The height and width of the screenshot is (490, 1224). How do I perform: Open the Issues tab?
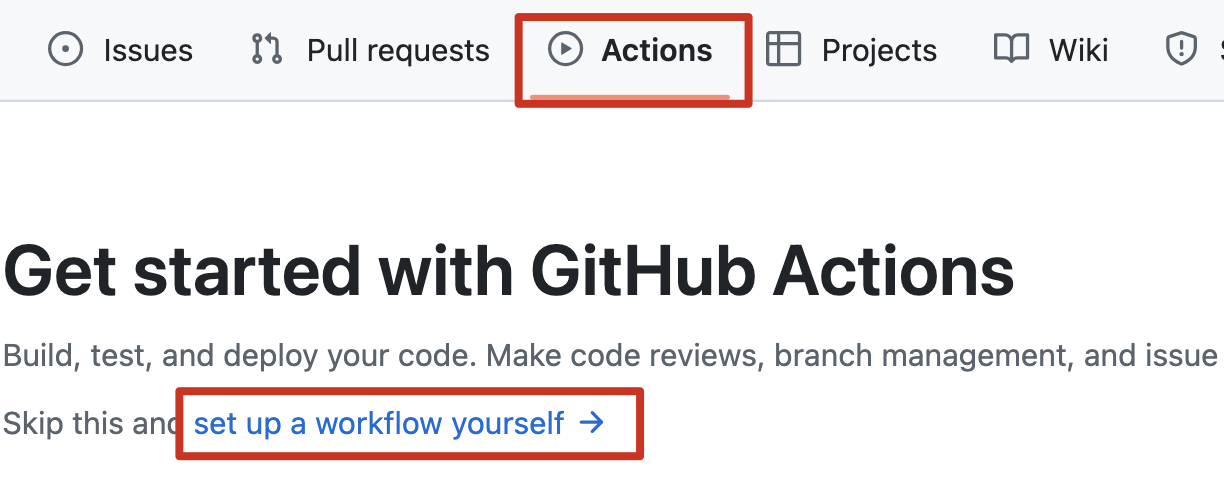[148, 50]
